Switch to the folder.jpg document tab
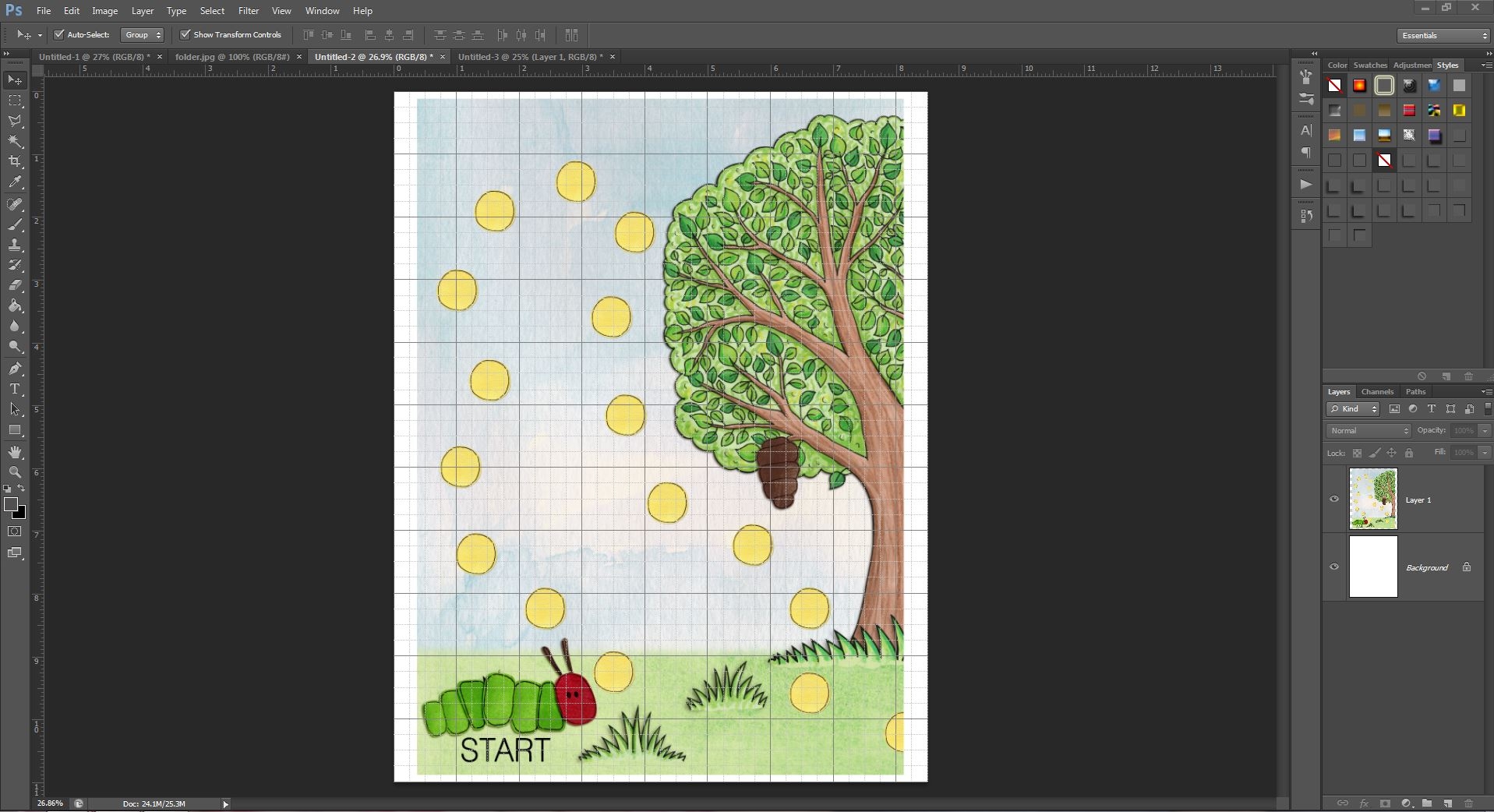Image resolution: width=1494 pixels, height=812 pixels. [232, 57]
